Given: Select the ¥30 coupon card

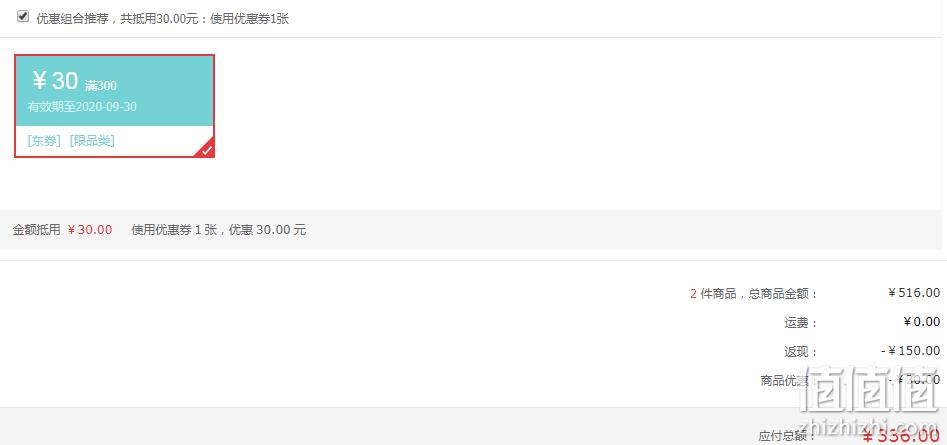Looking at the screenshot, I should (115, 106).
